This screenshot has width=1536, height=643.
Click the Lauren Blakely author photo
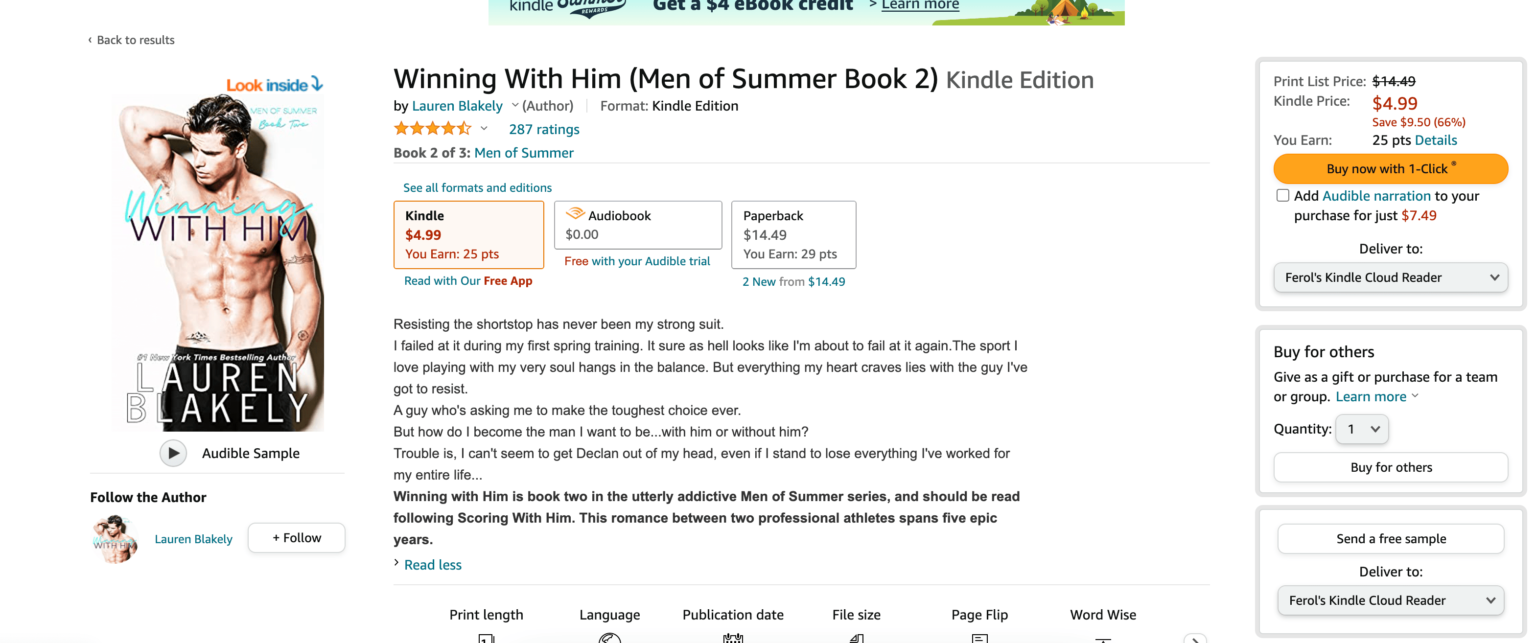[x=114, y=538]
